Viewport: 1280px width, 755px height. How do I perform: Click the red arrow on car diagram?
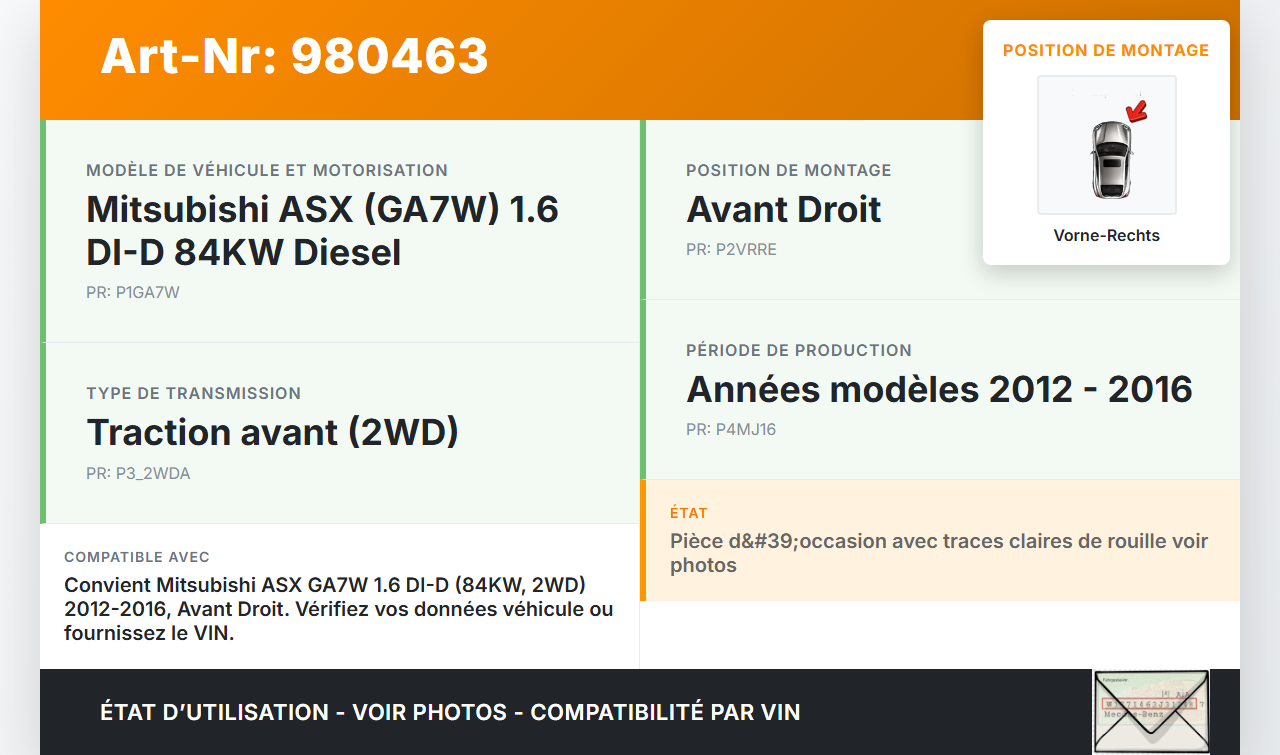point(1136,109)
